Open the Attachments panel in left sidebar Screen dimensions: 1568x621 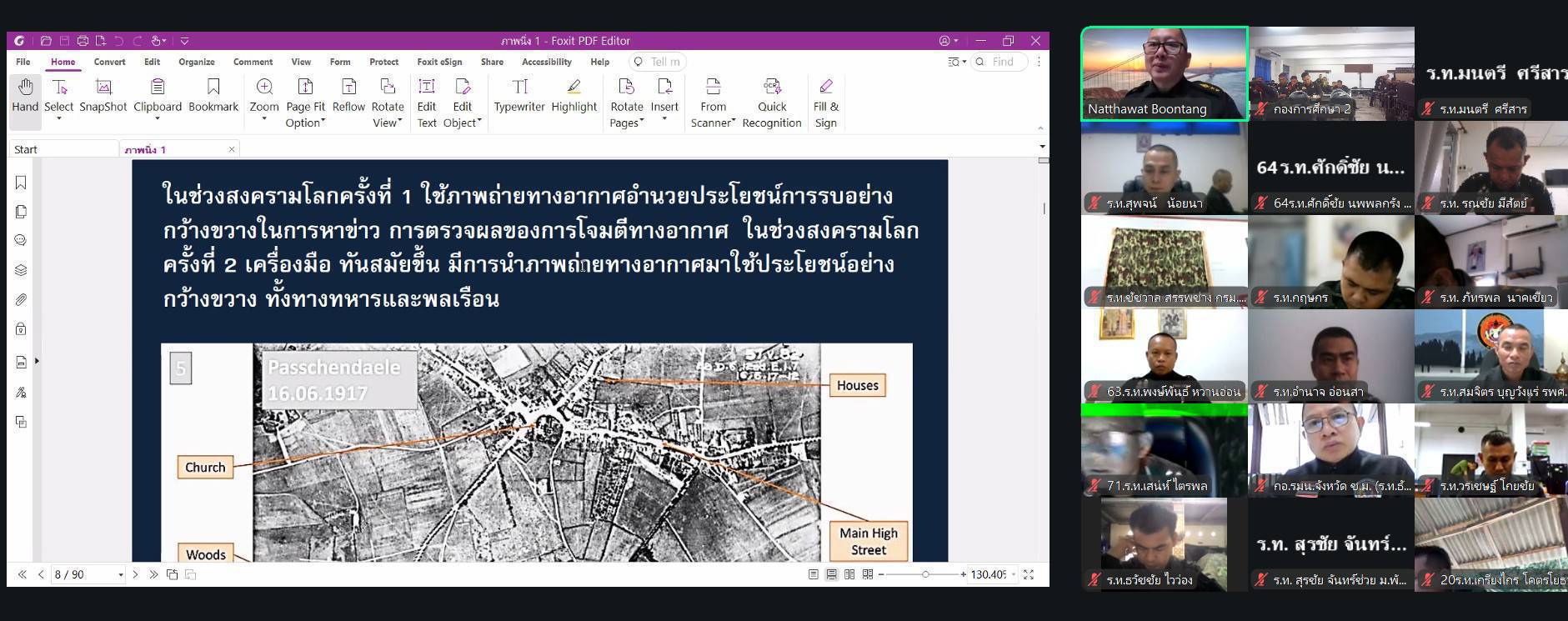point(21,299)
